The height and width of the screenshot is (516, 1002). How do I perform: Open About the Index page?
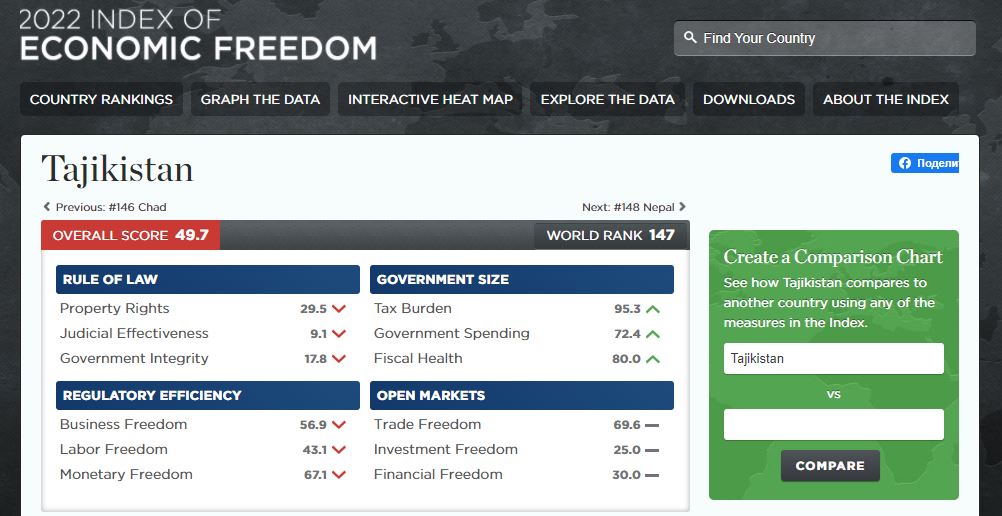pyautogui.click(x=886, y=99)
